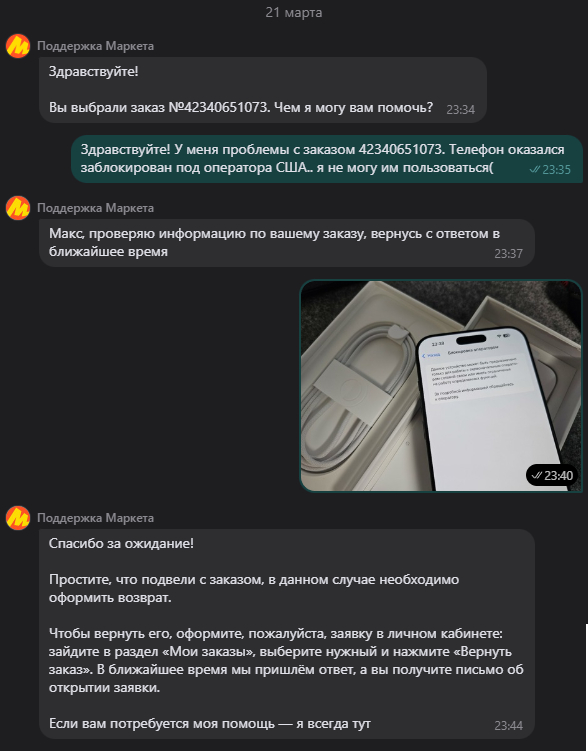Click sender name above the return instructions
Screen dimensions: 588x751
95,518
